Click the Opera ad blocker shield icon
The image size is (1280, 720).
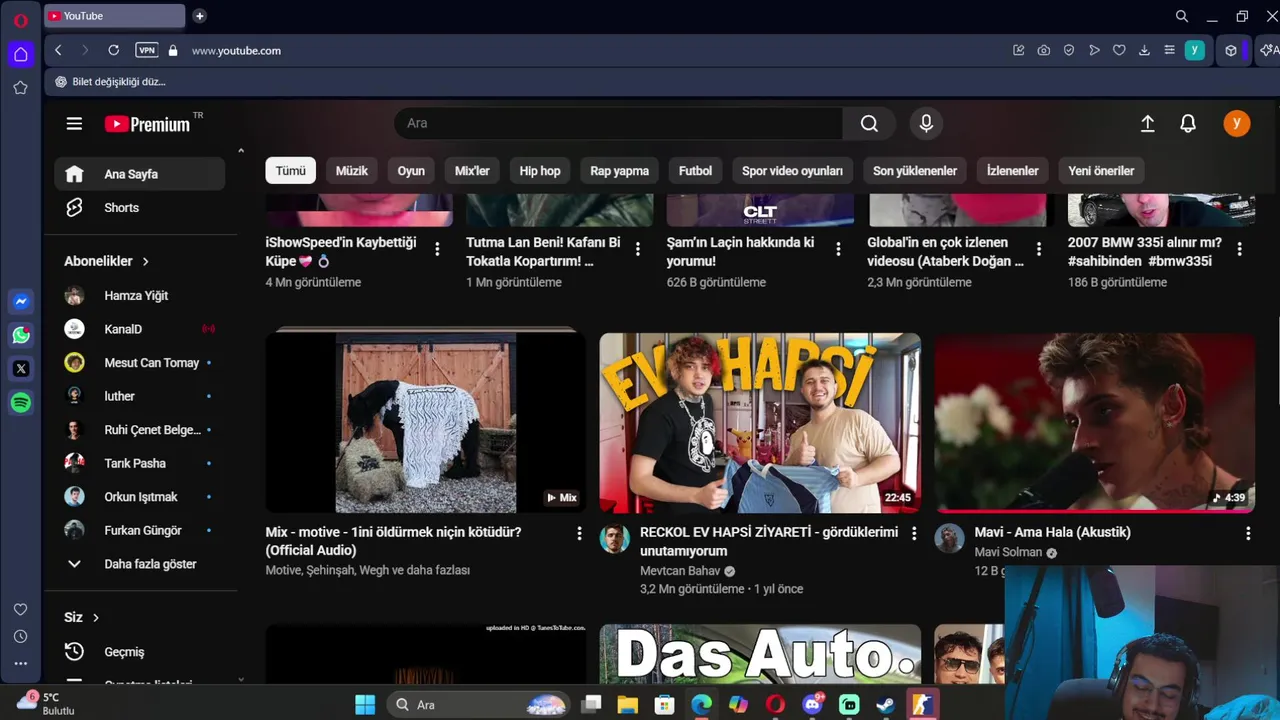tap(1069, 50)
